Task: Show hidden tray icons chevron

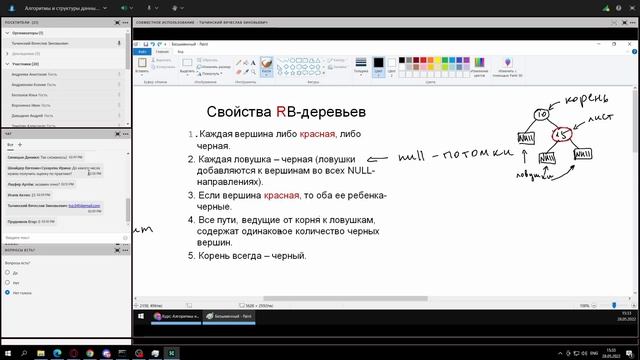Action: [560, 353]
